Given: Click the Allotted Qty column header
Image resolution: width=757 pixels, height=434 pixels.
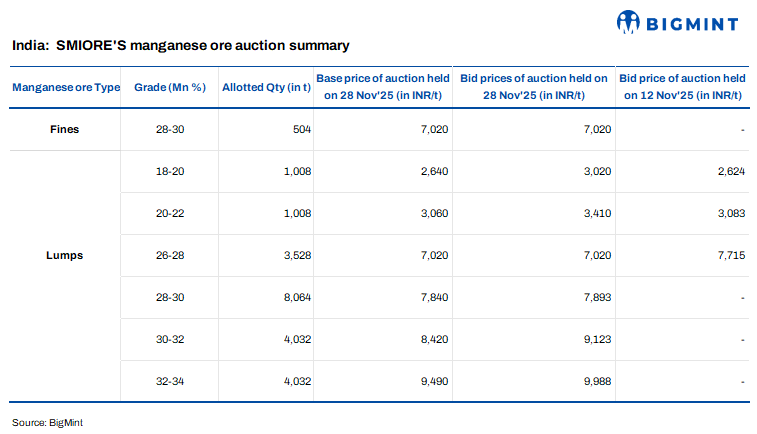Looking at the screenshot, I should [266, 87].
